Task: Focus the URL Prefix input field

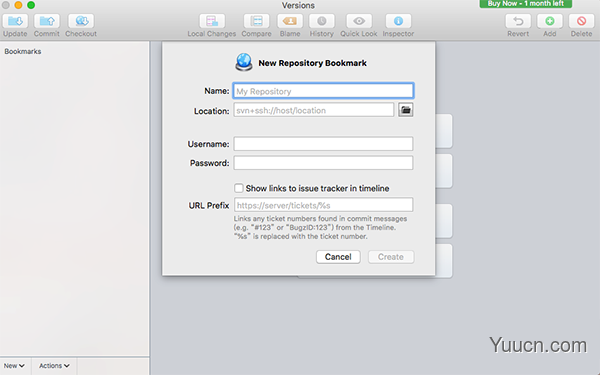Action: tap(323, 205)
